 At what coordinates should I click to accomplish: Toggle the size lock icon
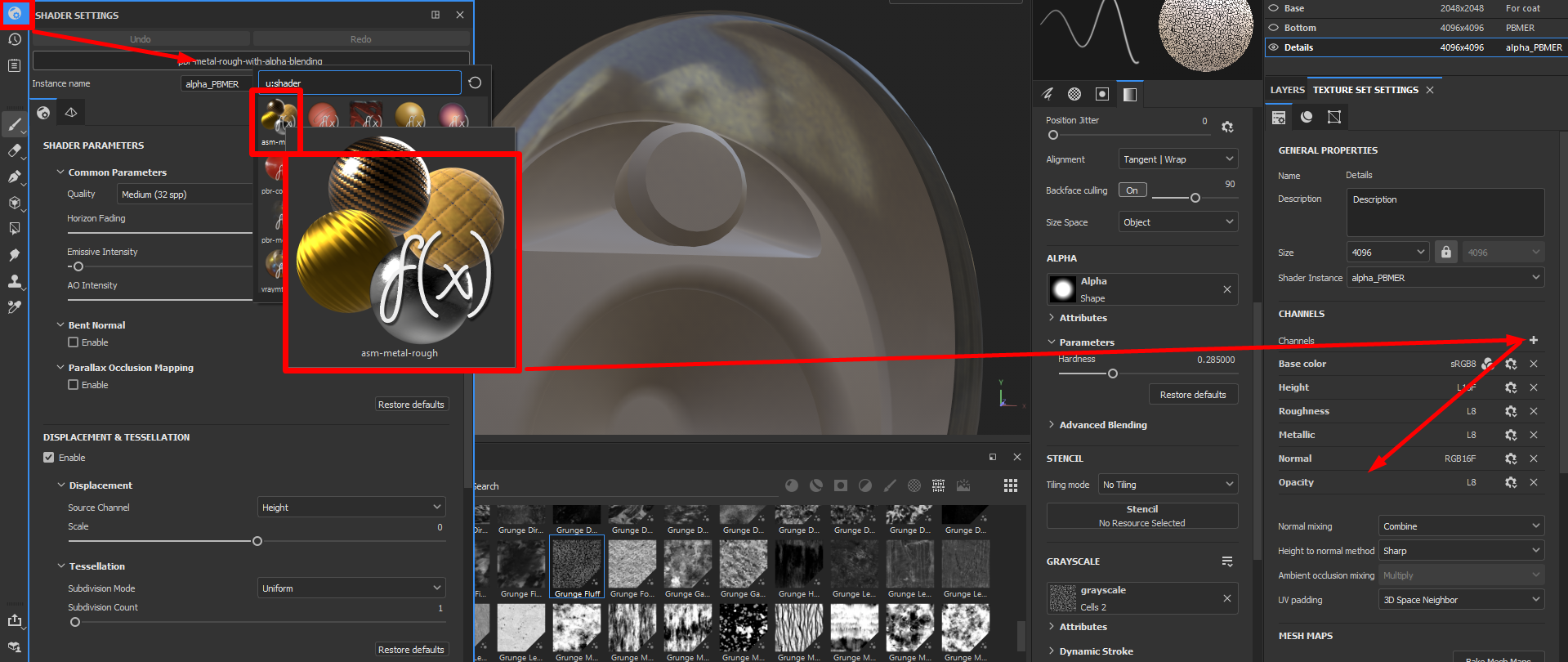pyautogui.click(x=1446, y=252)
